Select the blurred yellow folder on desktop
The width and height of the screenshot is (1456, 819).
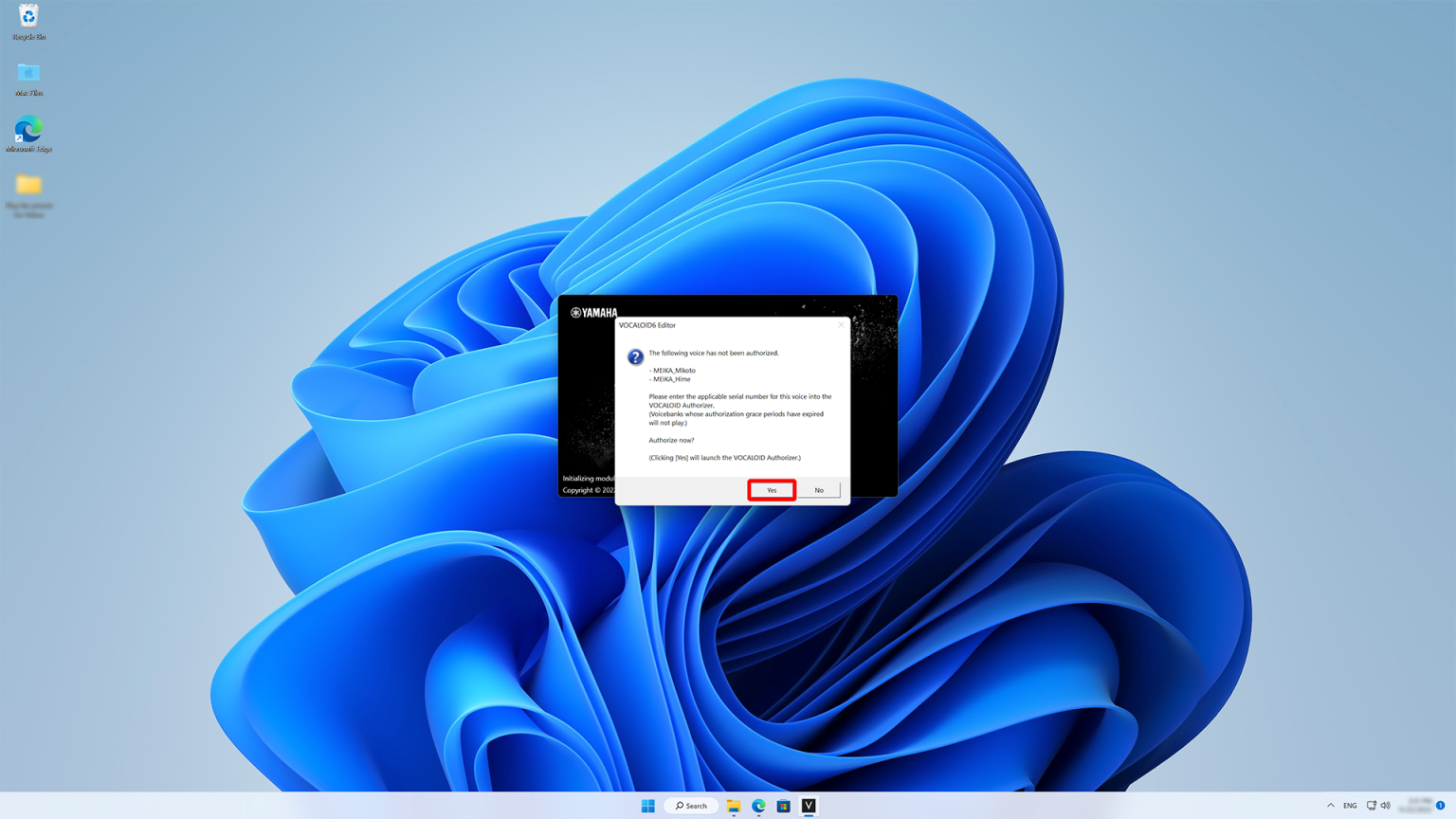28,191
